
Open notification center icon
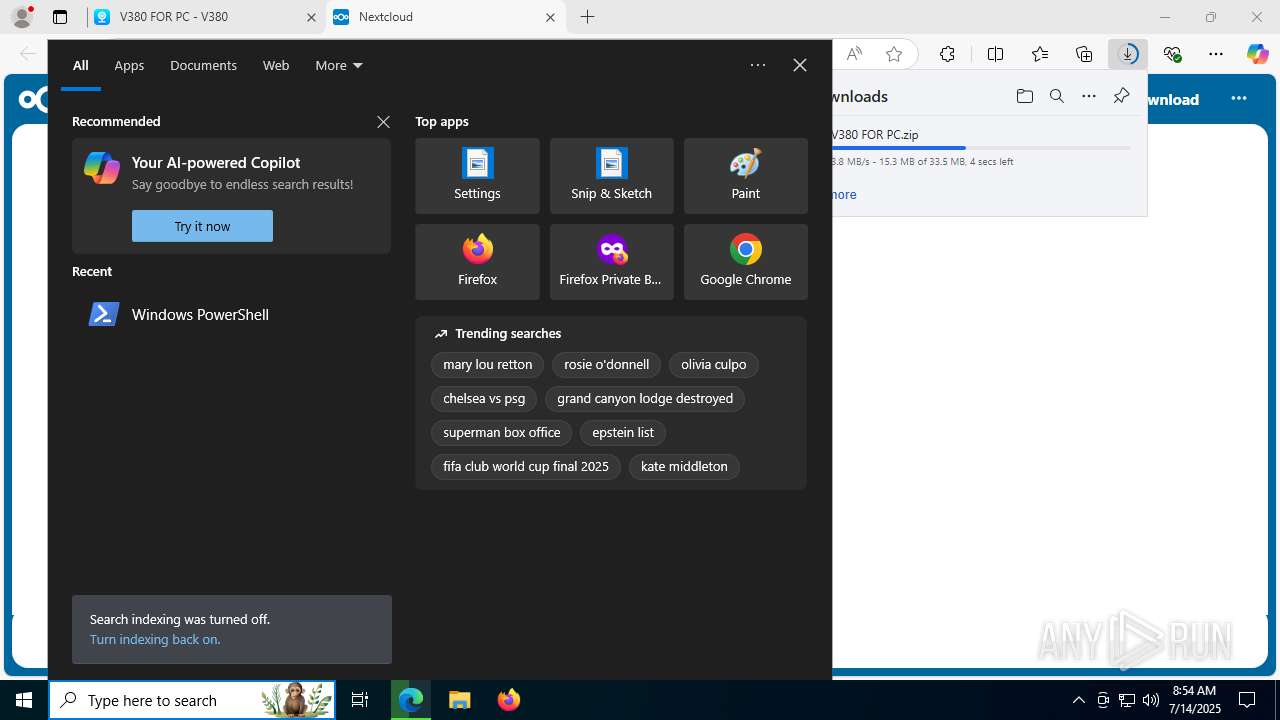[1247, 700]
